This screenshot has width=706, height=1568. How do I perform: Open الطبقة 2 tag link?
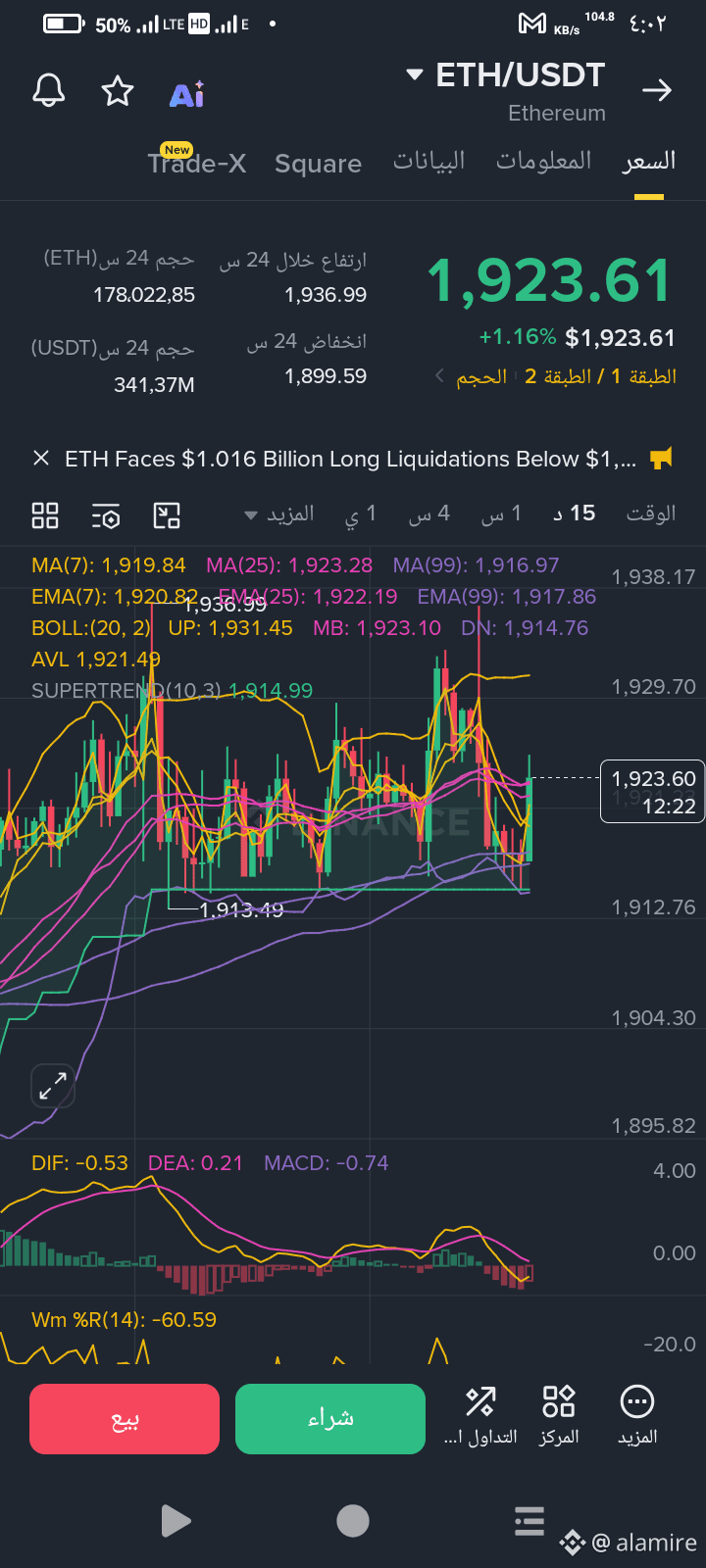click(558, 376)
